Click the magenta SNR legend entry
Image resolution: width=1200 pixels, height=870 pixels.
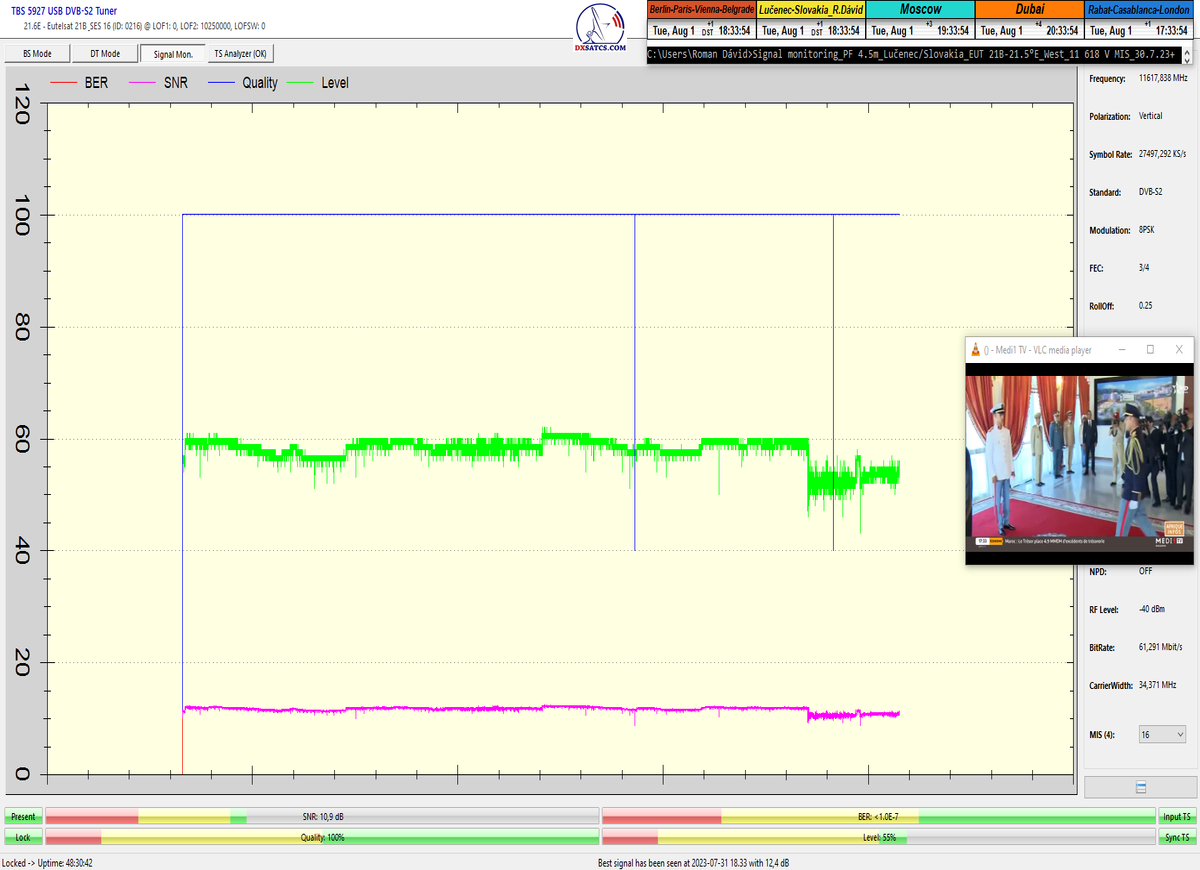[x=163, y=83]
